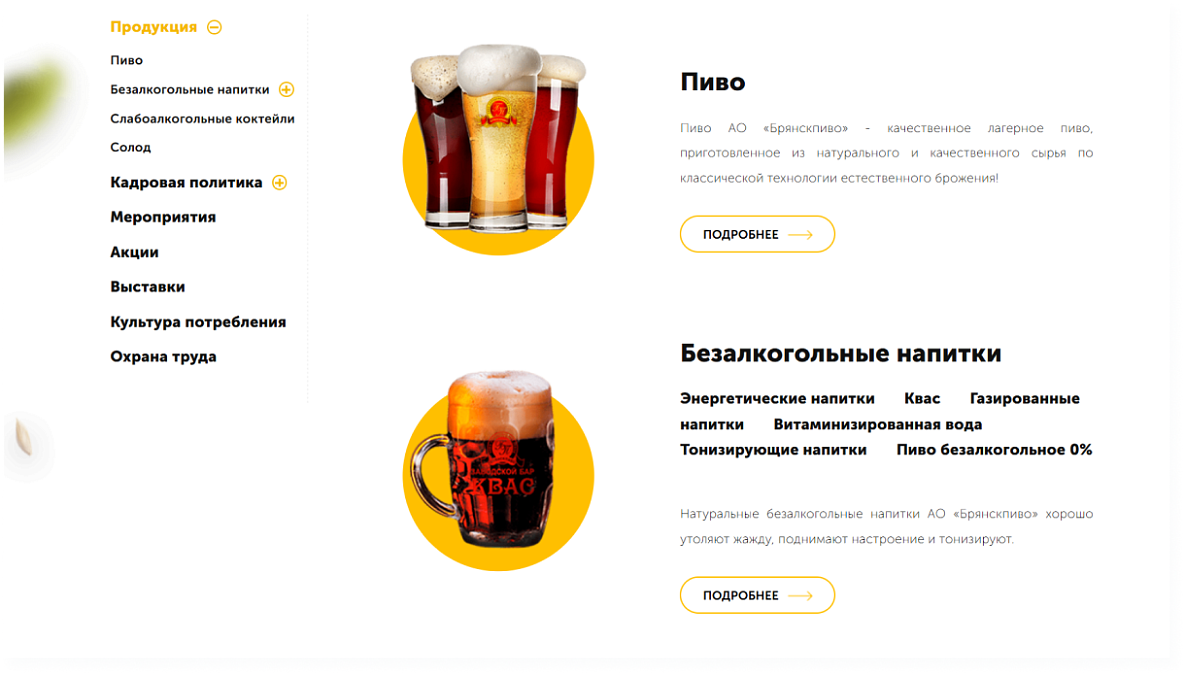Open Витаминизированная вода link
1185x675 pixels.
pos(877,425)
